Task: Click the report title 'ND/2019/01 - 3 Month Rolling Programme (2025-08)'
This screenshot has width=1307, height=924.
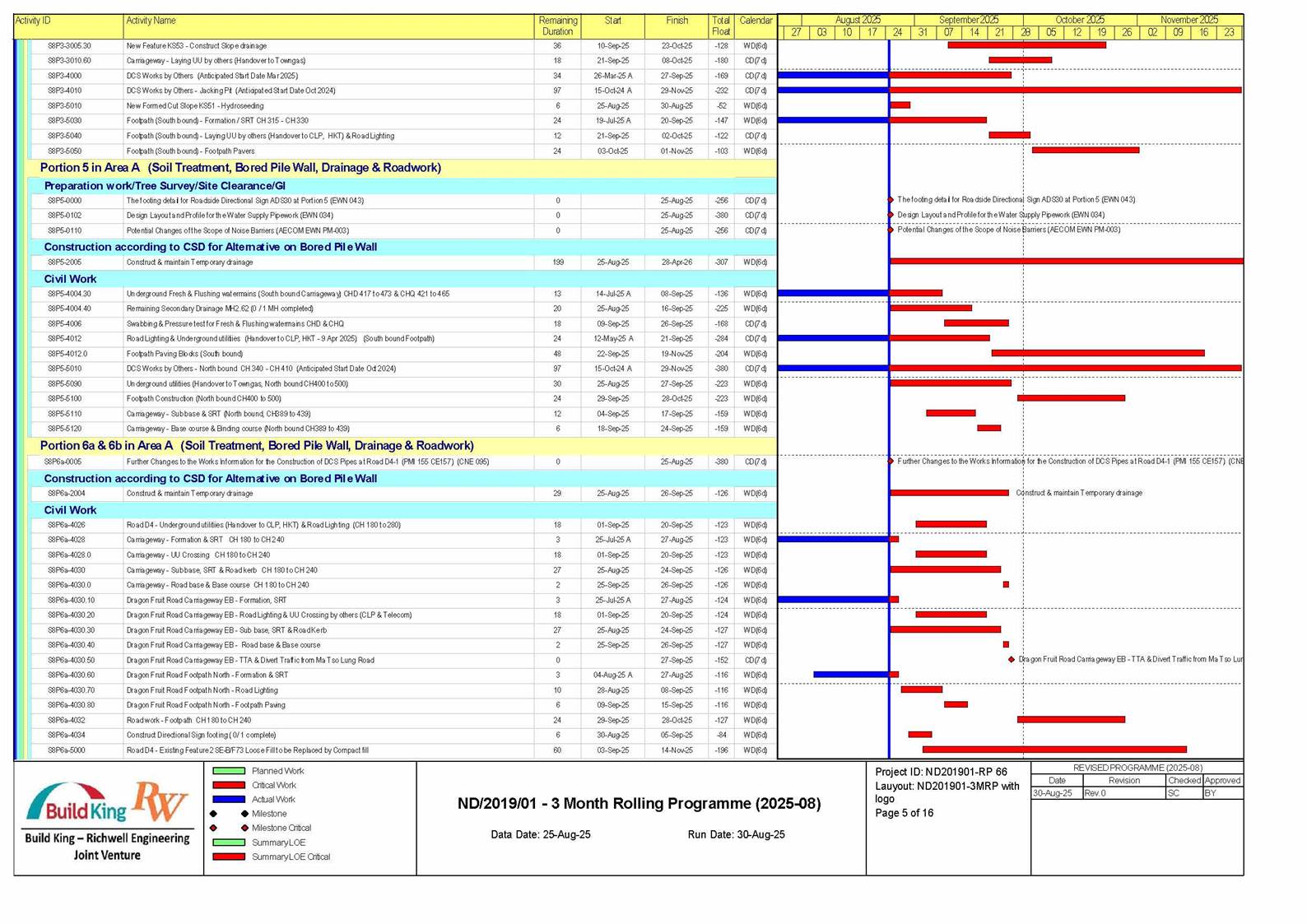Action: pos(640,804)
